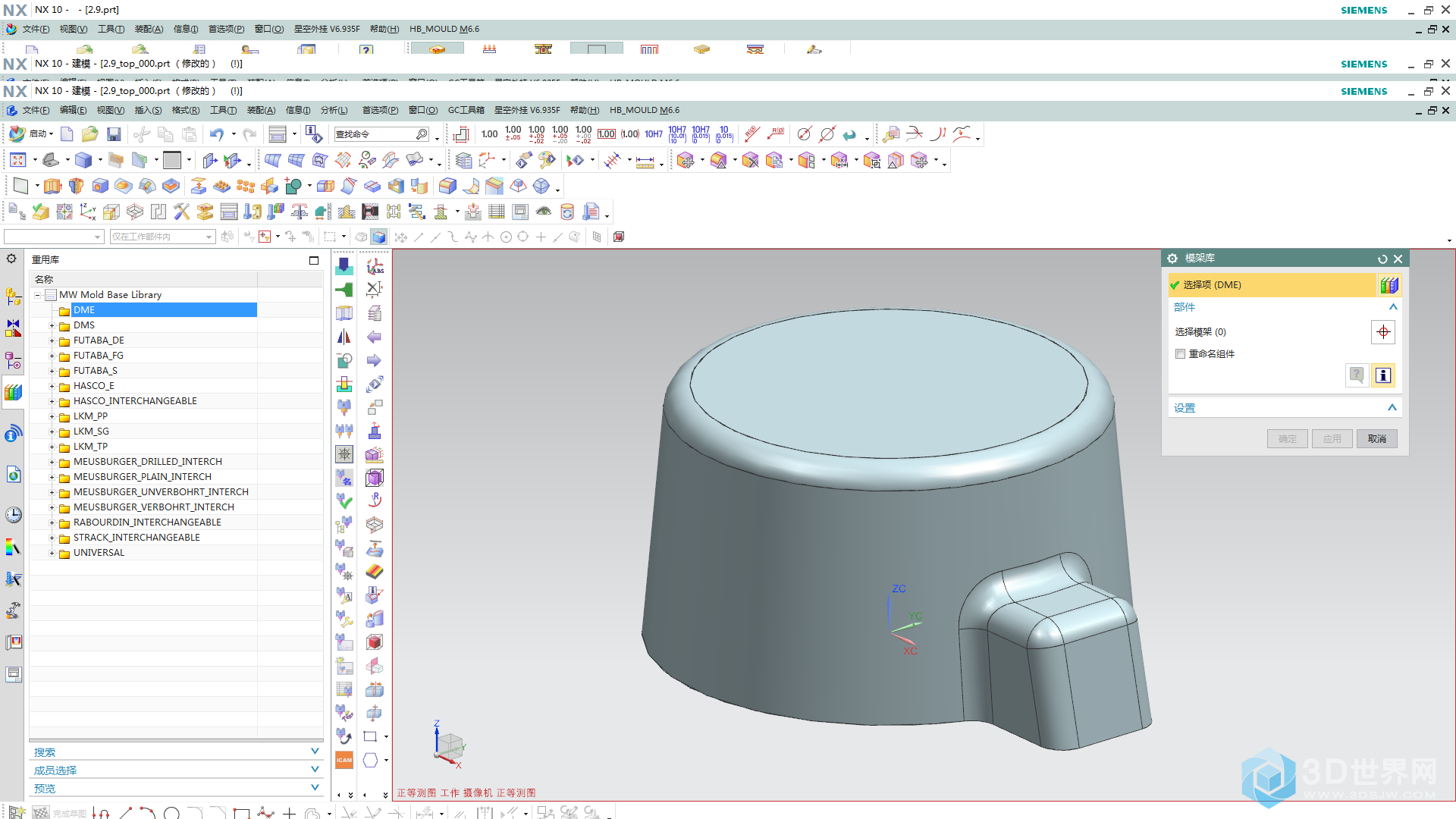Click the eye view icon in mold toolbar

click(544, 212)
